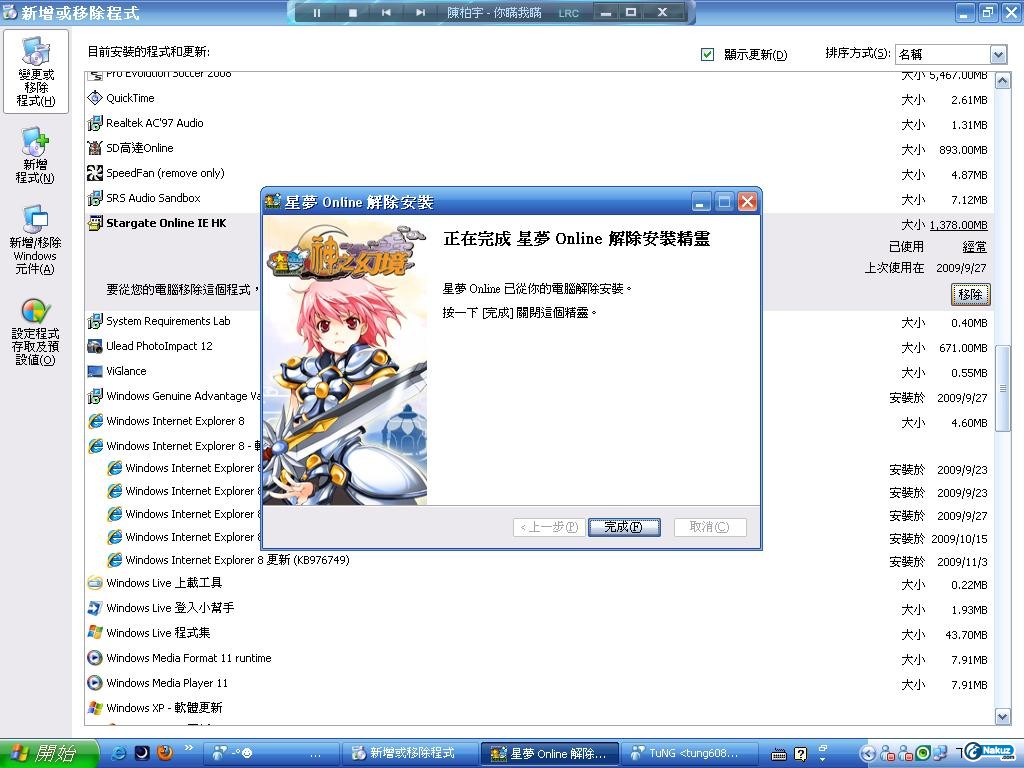The width and height of the screenshot is (1024, 768).
Task: Click program list scrollbar down arrow
Action: pos(1003,716)
